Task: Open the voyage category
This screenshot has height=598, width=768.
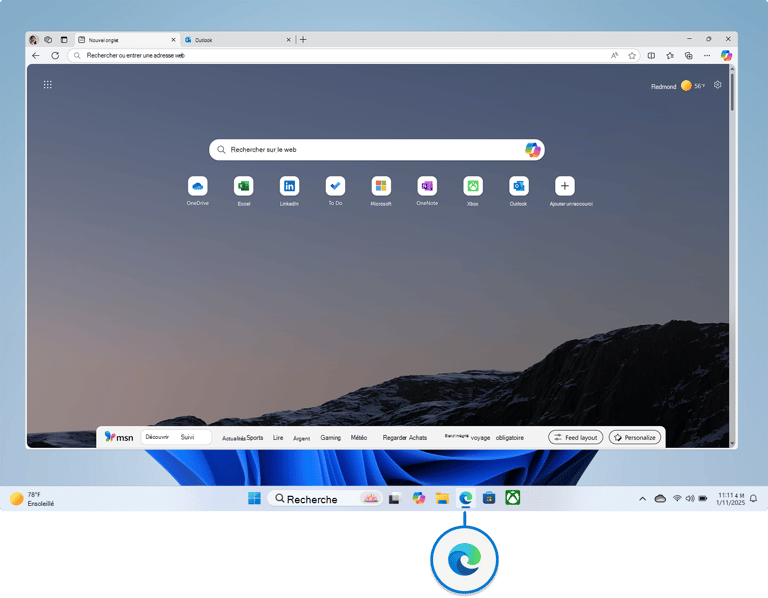Action: click(x=480, y=438)
